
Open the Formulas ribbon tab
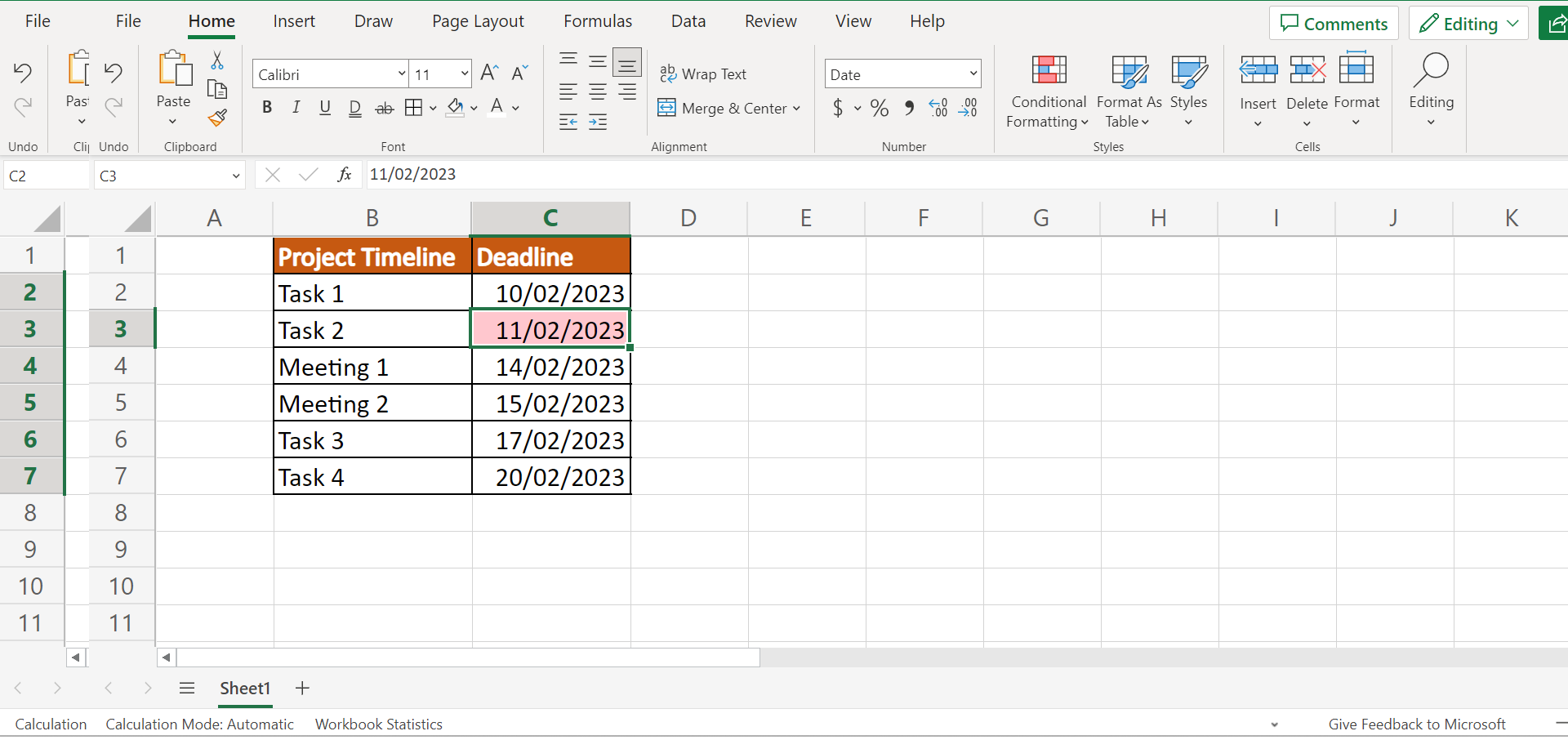coord(598,21)
